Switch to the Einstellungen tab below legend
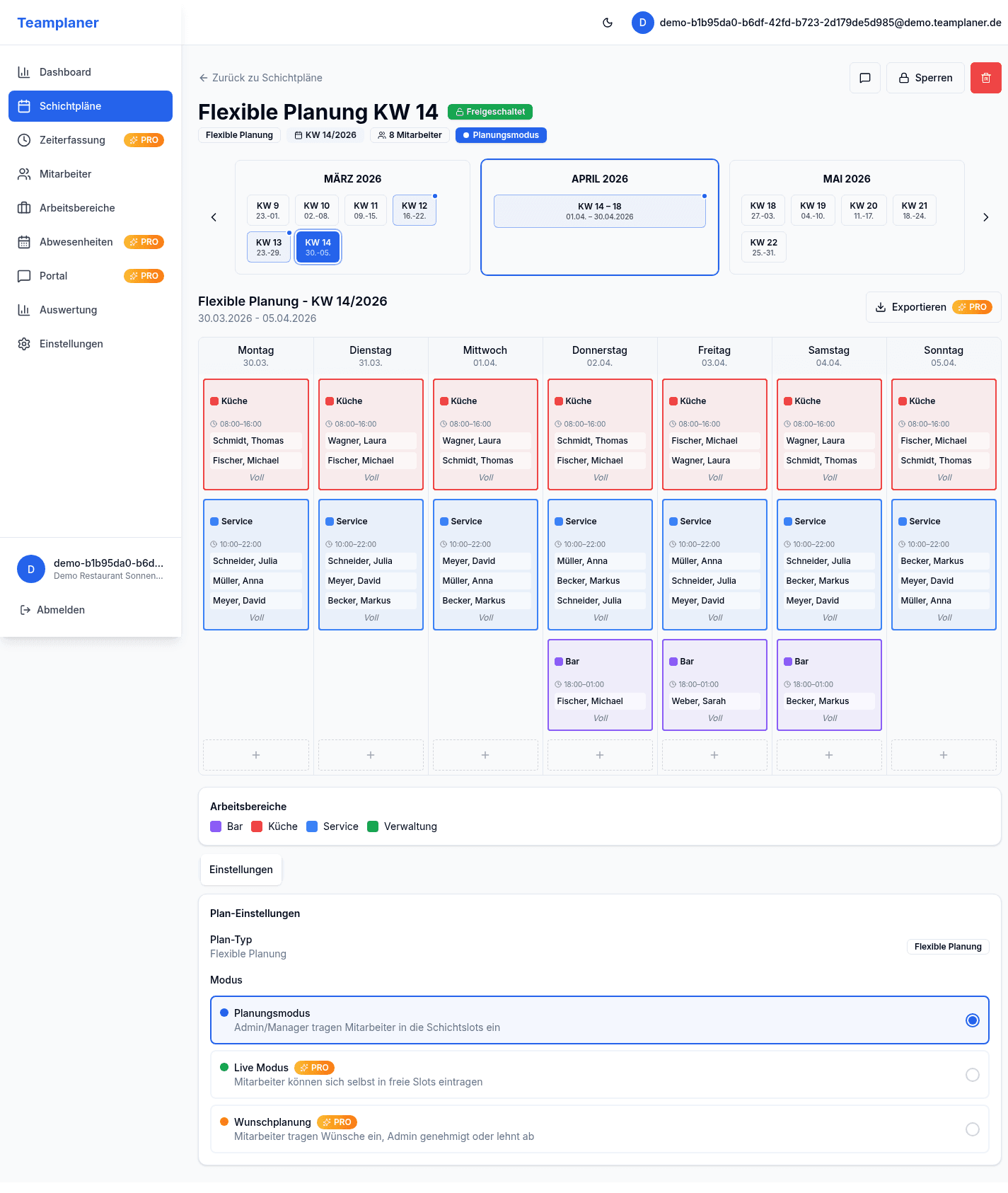Viewport: 1008px width, 1193px height. 241,870
